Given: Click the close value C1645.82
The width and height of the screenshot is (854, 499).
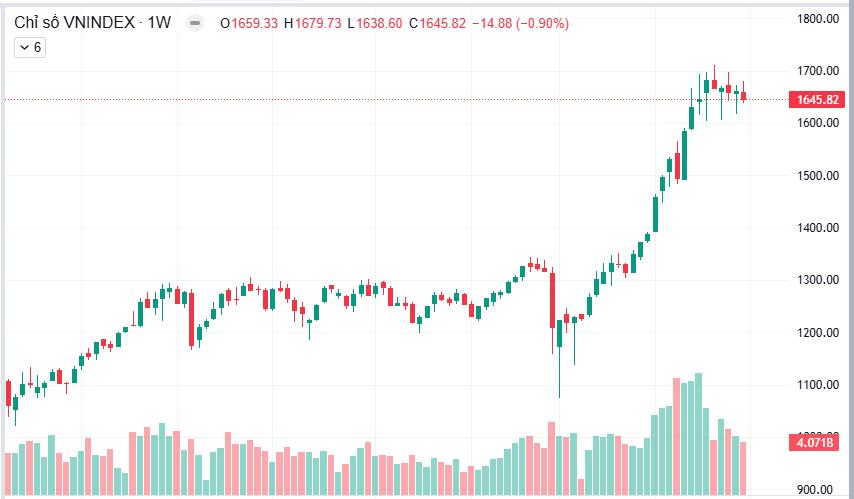Looking at the screenshot, I should (437, 23).
